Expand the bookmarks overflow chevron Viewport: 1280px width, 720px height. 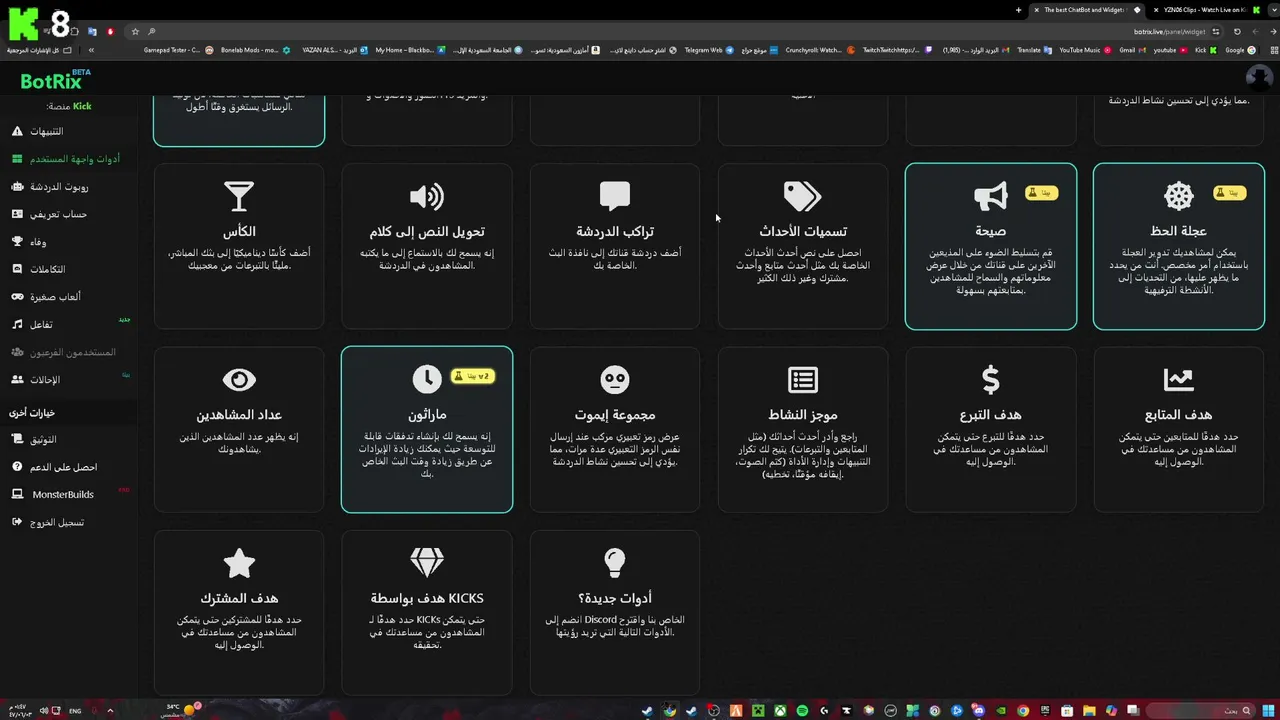click(91, 50)
